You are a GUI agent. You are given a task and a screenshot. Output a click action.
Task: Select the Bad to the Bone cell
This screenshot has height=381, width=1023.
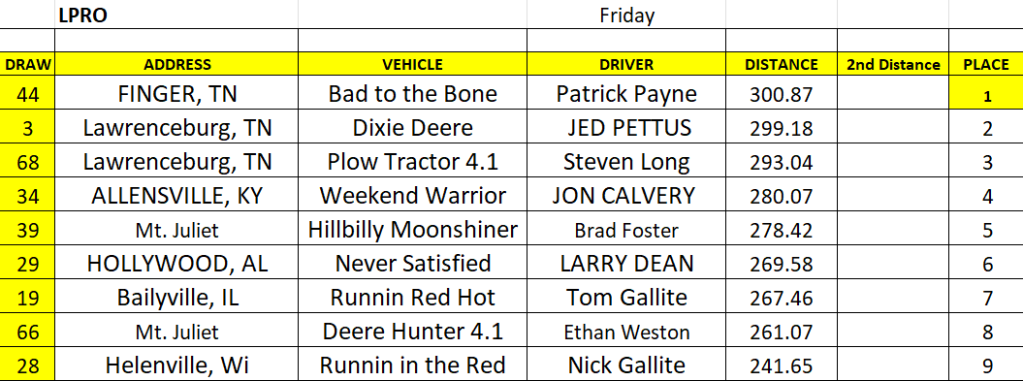coord(412,93)
